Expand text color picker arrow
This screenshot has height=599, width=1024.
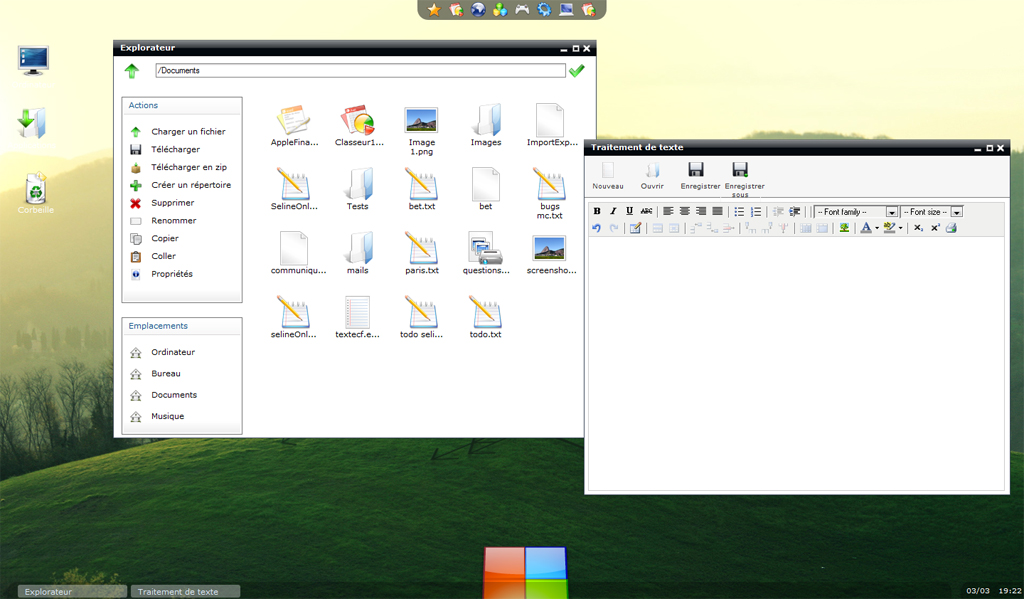point(876,228)
